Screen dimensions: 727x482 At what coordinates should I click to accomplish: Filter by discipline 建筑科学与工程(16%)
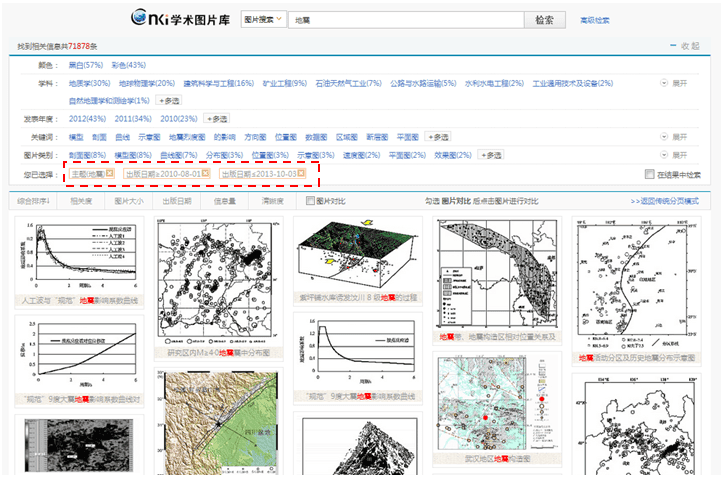(x=219, y=83)
